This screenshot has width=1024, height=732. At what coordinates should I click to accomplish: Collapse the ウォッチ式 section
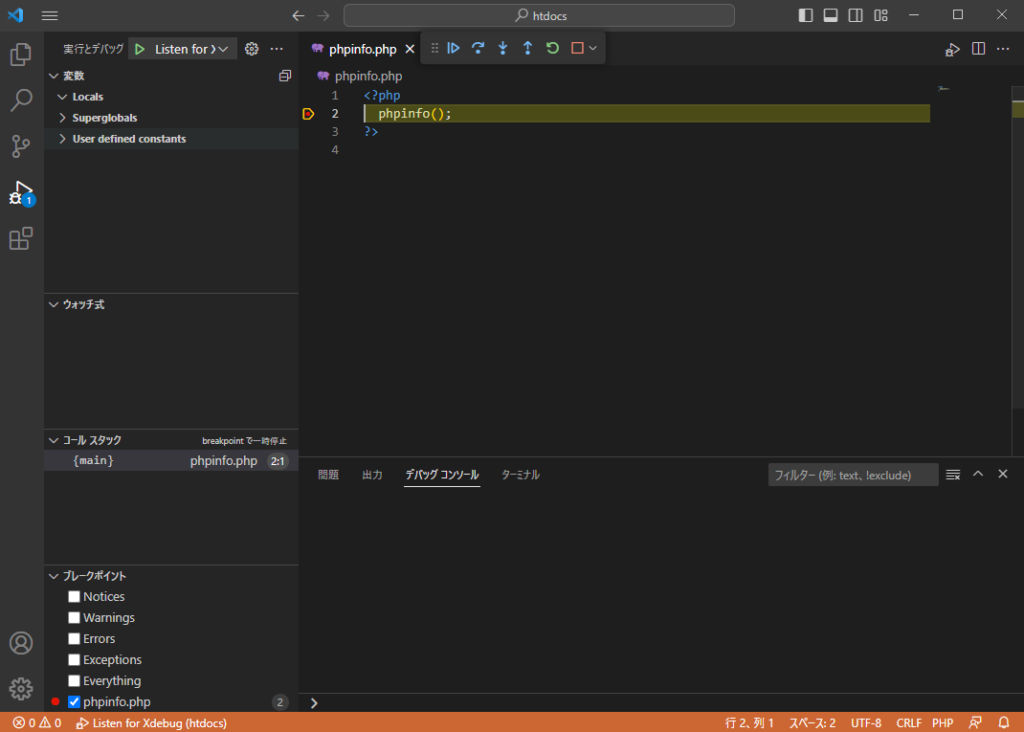54,304
